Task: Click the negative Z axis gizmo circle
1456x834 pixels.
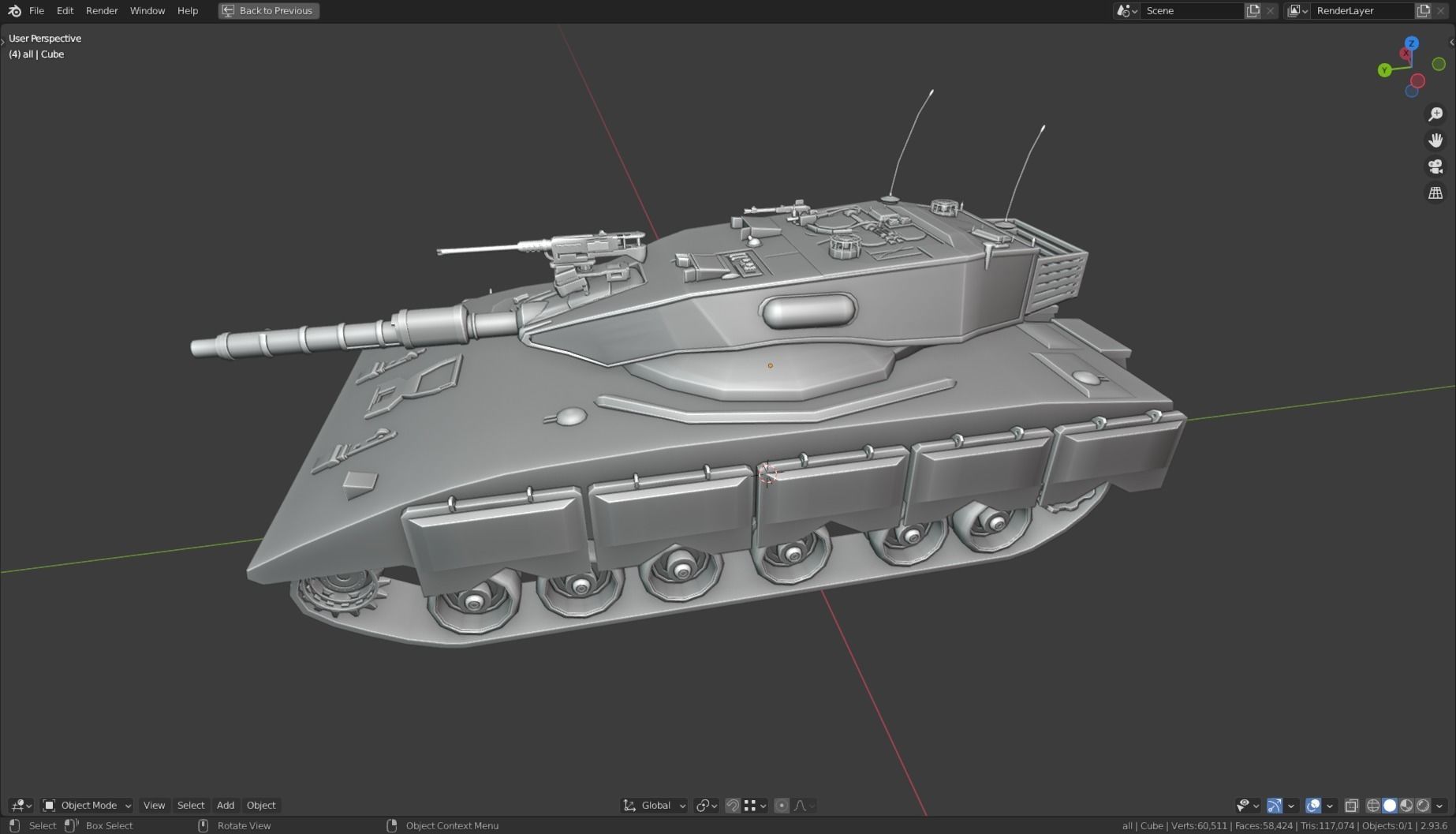Action: point(1411,92)
